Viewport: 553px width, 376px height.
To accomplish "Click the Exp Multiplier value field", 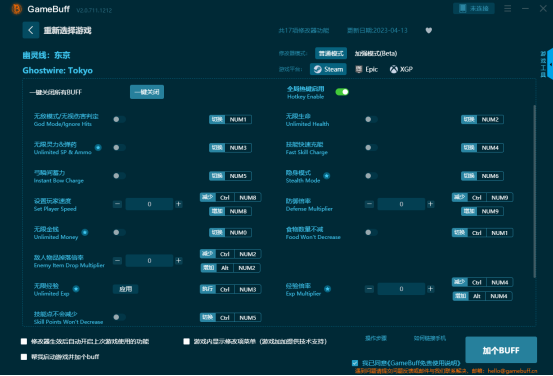I will pyautogui.click(x=401, y=289).
